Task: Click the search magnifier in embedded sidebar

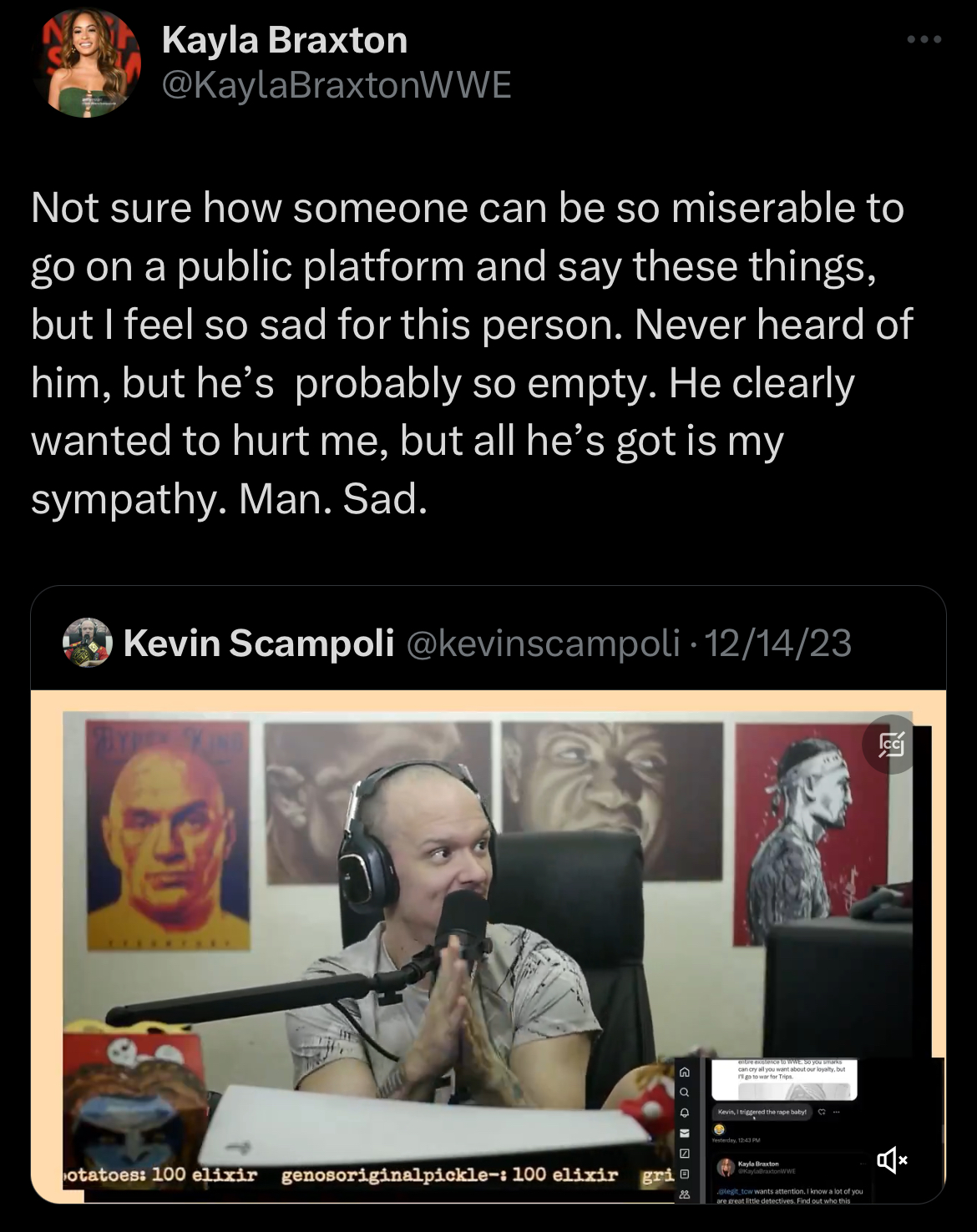Action: tap(685, 1093)
